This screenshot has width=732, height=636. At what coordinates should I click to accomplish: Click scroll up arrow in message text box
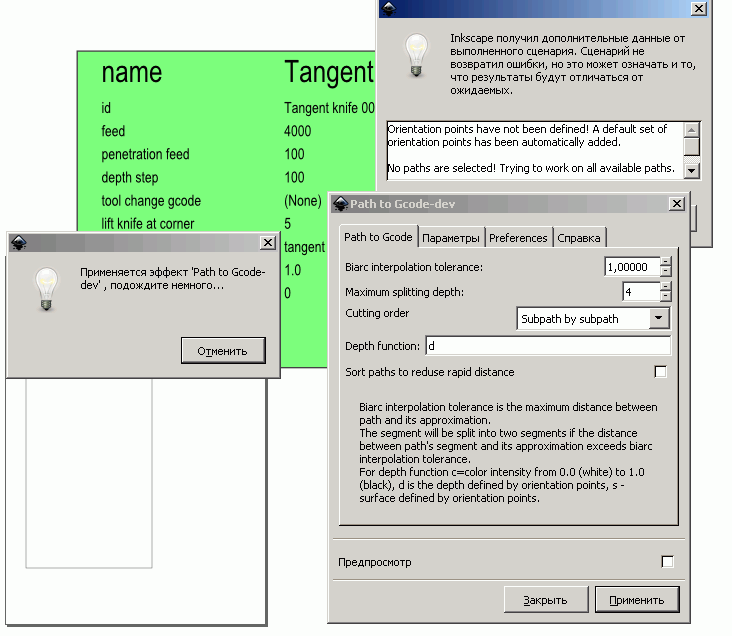point(691,129)
